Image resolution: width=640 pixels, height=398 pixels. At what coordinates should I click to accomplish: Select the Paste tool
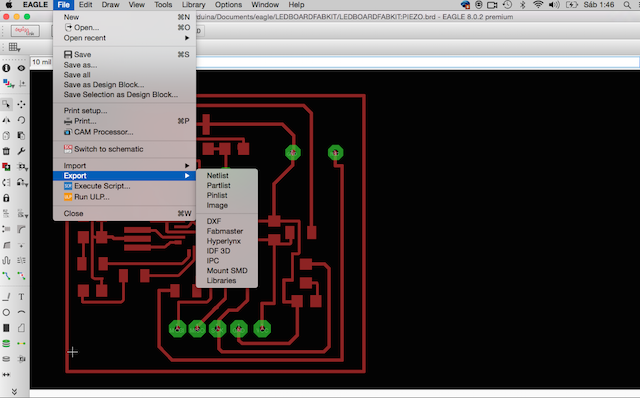21,136
